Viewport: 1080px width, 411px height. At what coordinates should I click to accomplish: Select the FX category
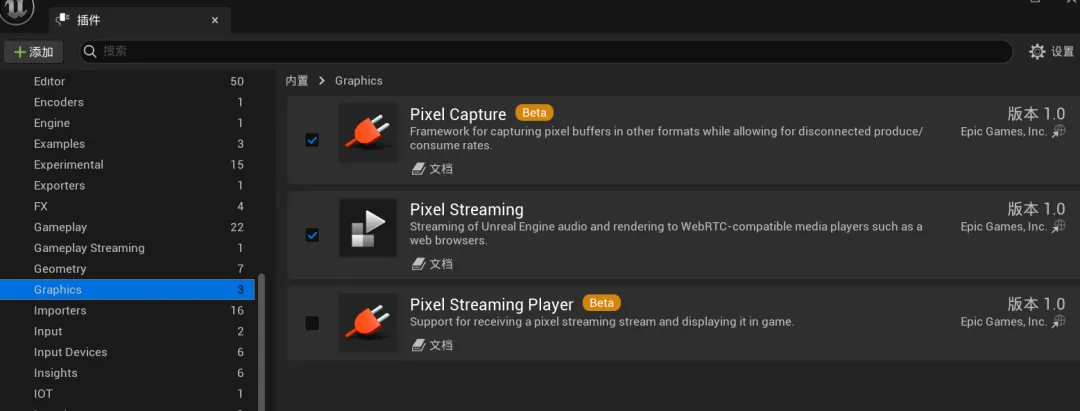coord(127,207)
